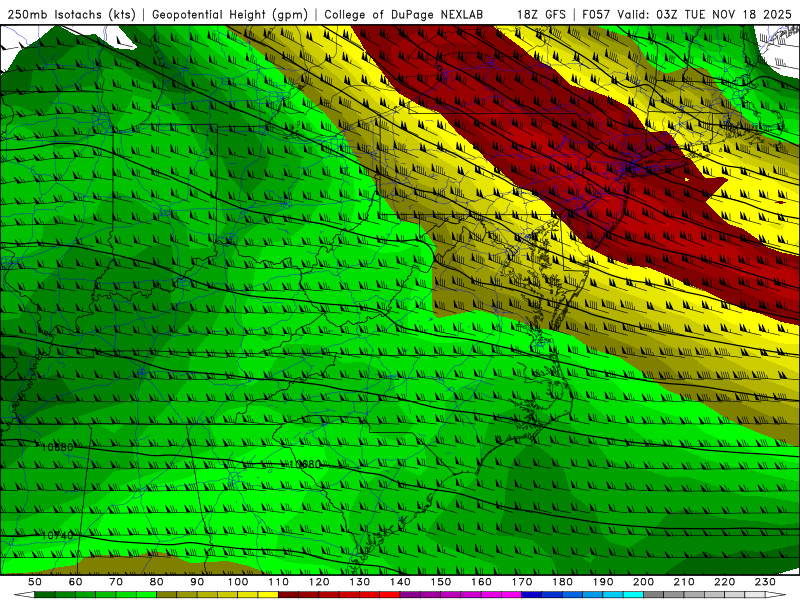Click the brightest green swatch ending at 80
The width and height of the screenshot is (800, 600).
coord(146,595)
